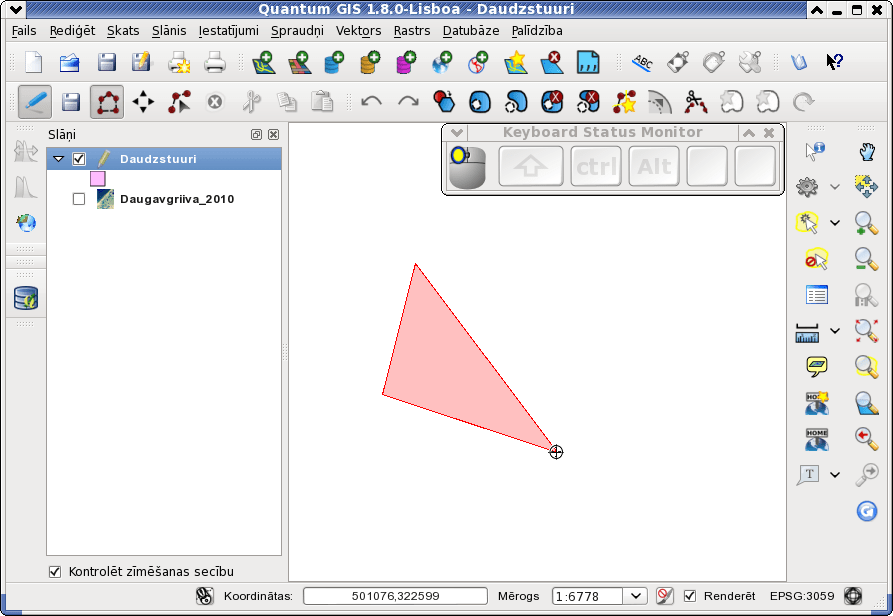The image size is (893, 616).
Task: Click the What's This help cursor icon
Action: pos(834,61)
